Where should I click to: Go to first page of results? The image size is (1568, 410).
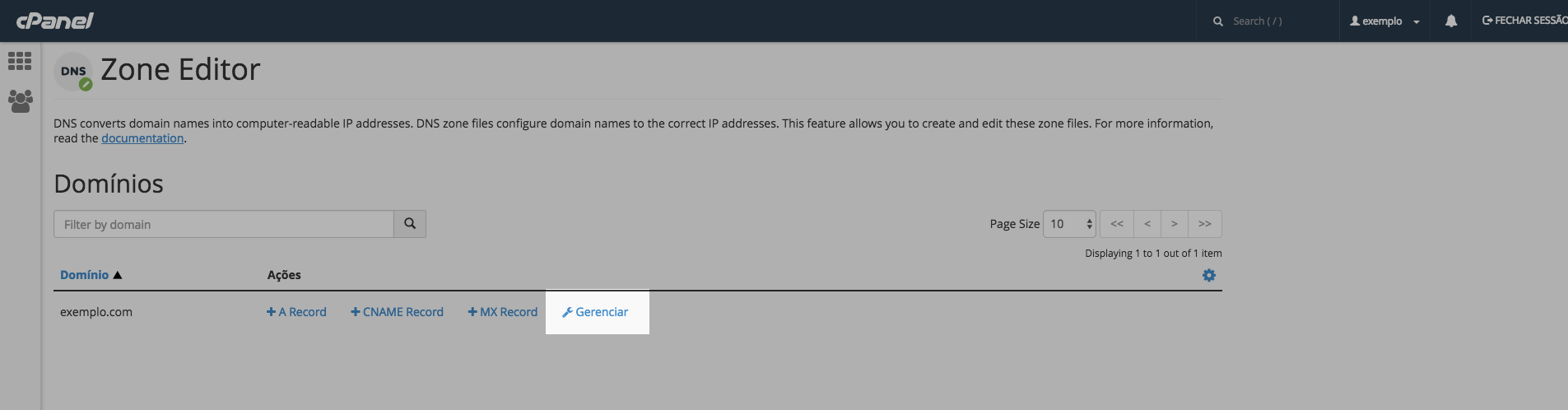pyautogui.click(x=1116, y=224)
